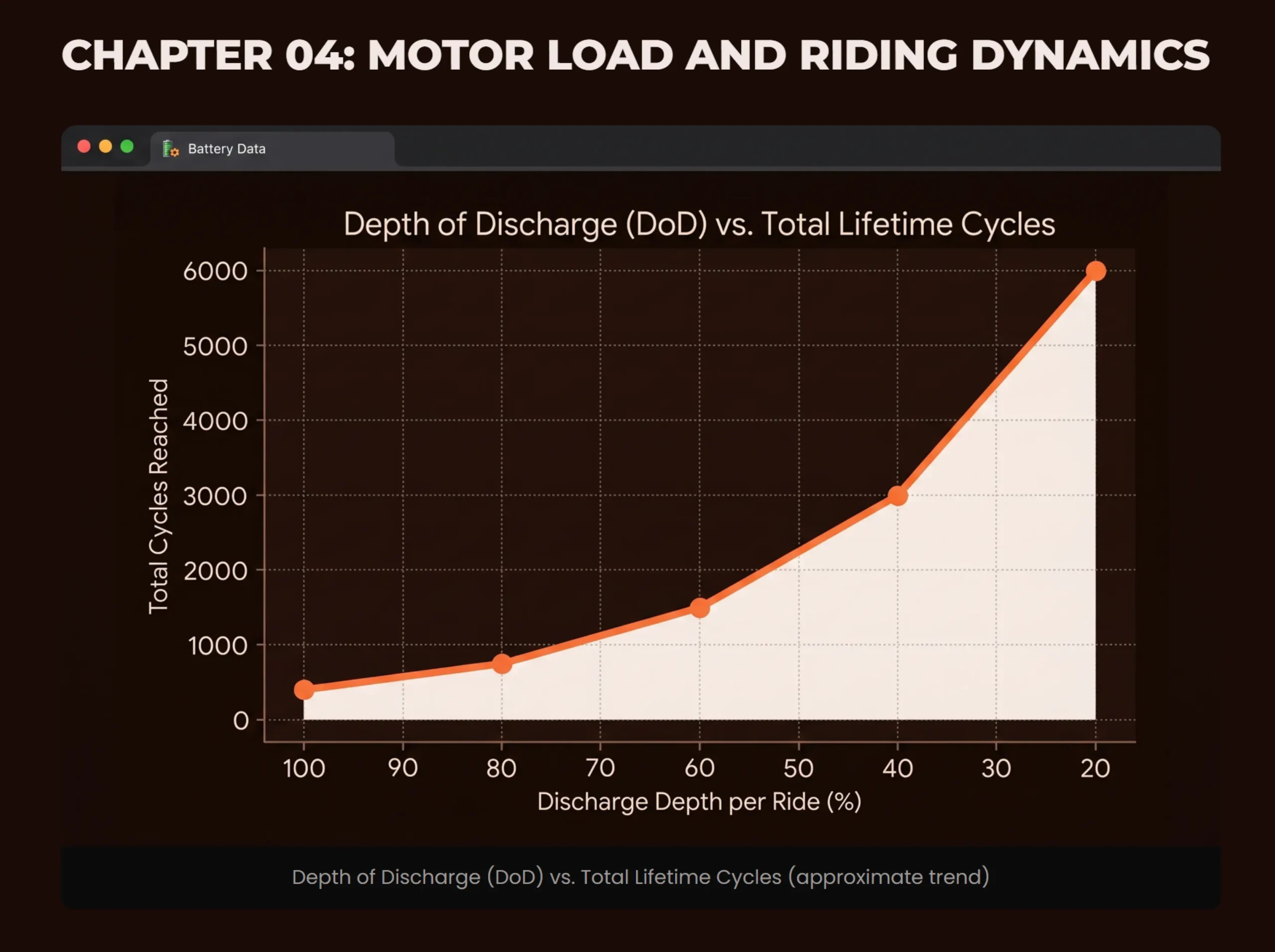This screenshot has height=952, width=1275.
Task: Click the 'Total Cycles Reached' y-axis label
Action: tap(158, 496)
